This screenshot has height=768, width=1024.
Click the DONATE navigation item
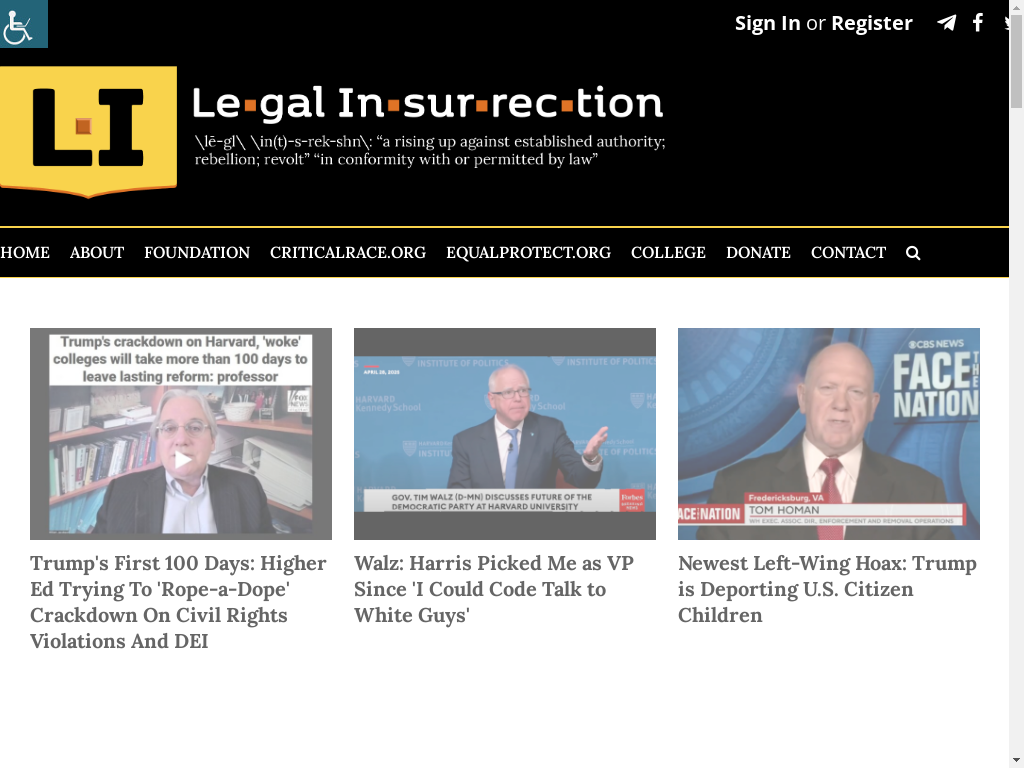point(758,253)
